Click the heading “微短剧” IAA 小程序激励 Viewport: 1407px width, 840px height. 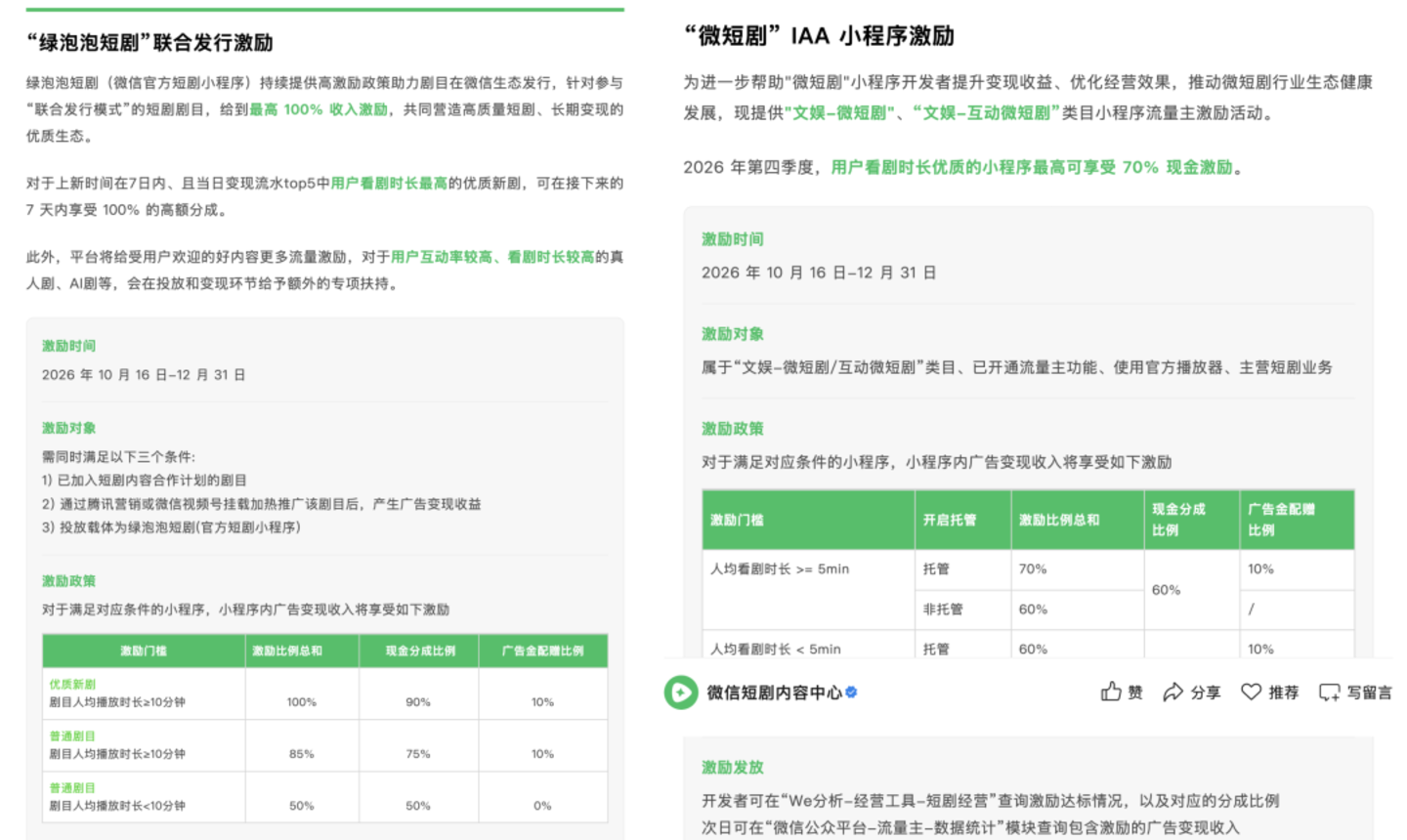(819, 36)
